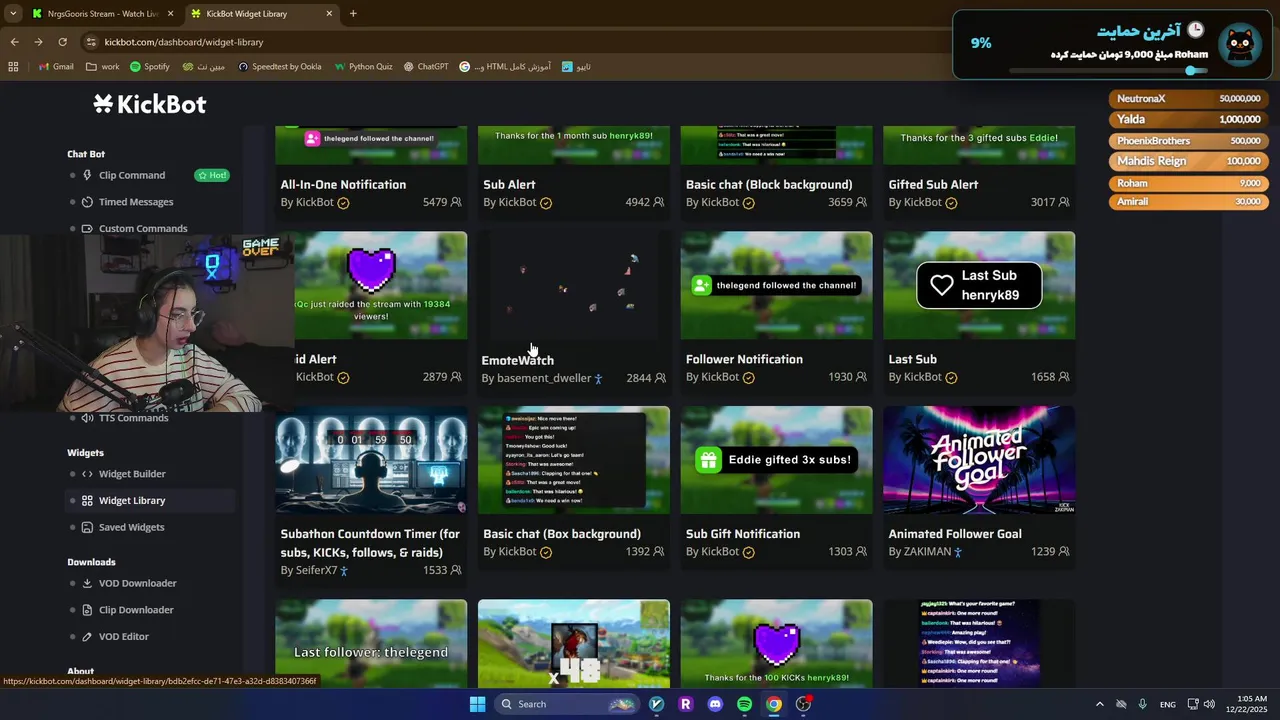Open Saved Widgets page

(132, 527)
